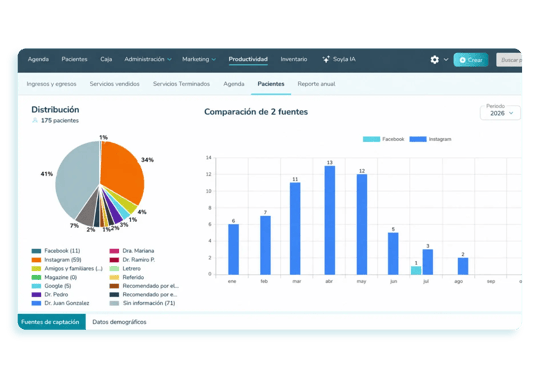Click the May Instagram bar labeled 12
542x383 pixels.
click(362, 224)
